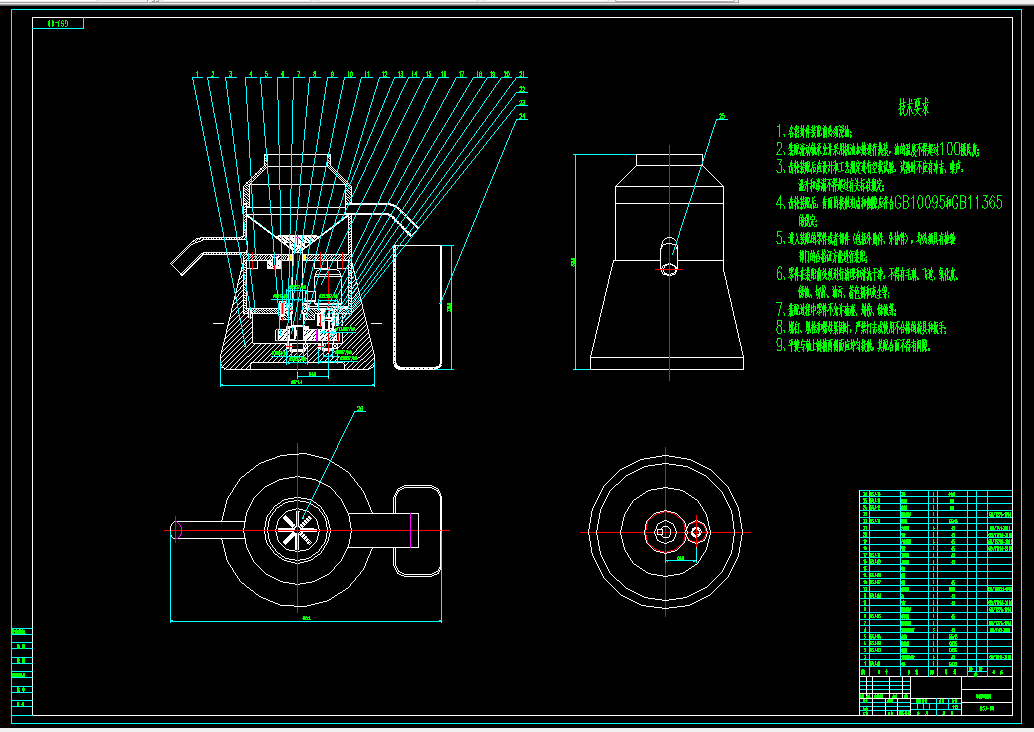Select part balloon number 17
Viewport: 1034px width, 732px height.
[x=462, y=75]
